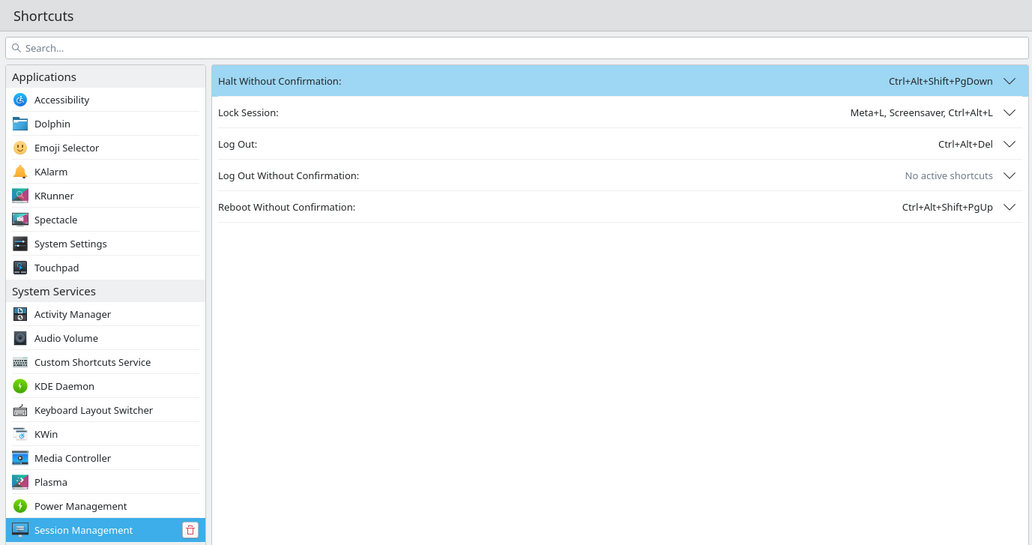Image resolution: width=1032 pixels, height=545 pixels.
Task: Click the Audio Volume speaker icon
Action: [x=20, y=338]
